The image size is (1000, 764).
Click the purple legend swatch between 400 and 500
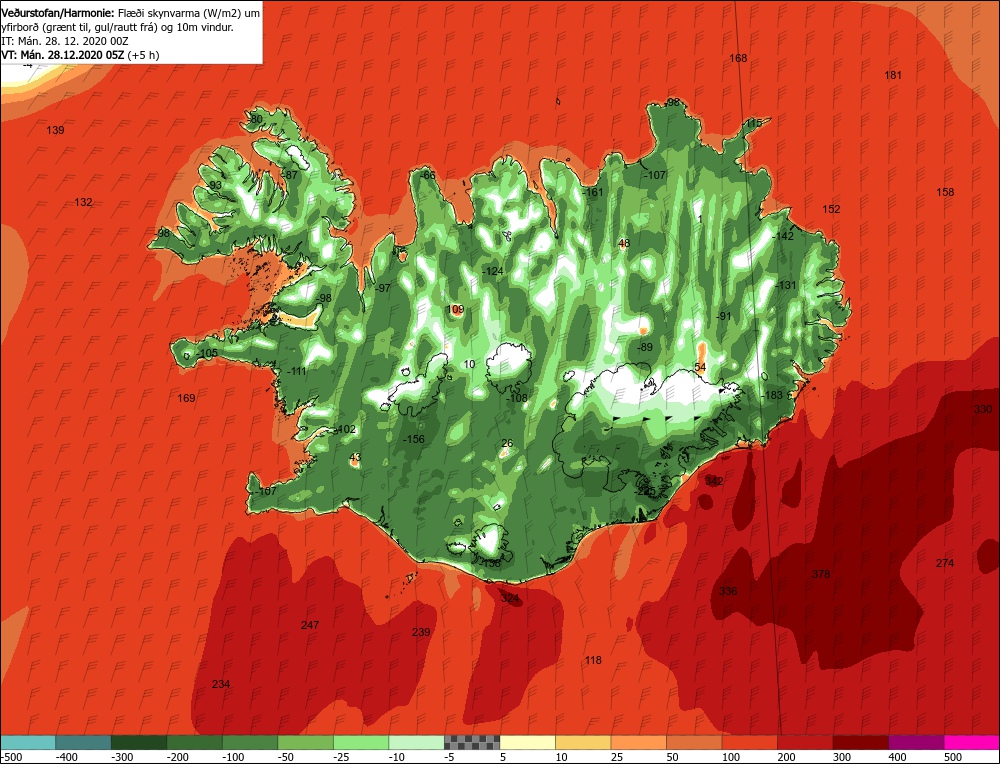pyautogui.click(x=916, y=742)
